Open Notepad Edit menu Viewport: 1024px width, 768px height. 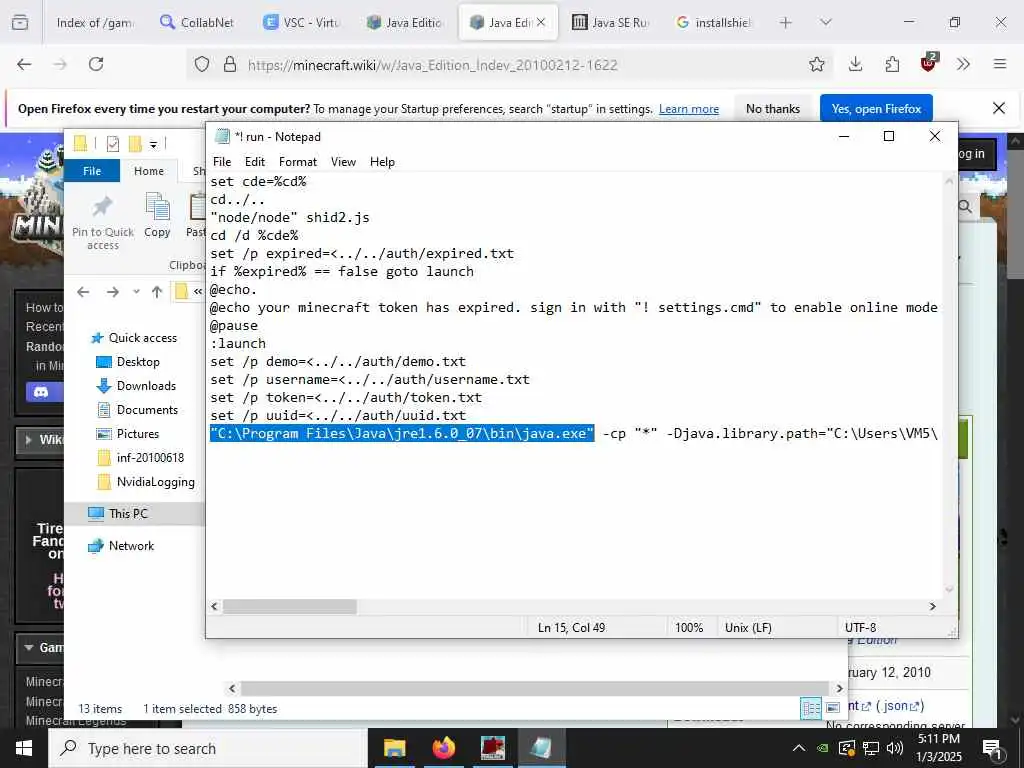(x=255, y=162)
